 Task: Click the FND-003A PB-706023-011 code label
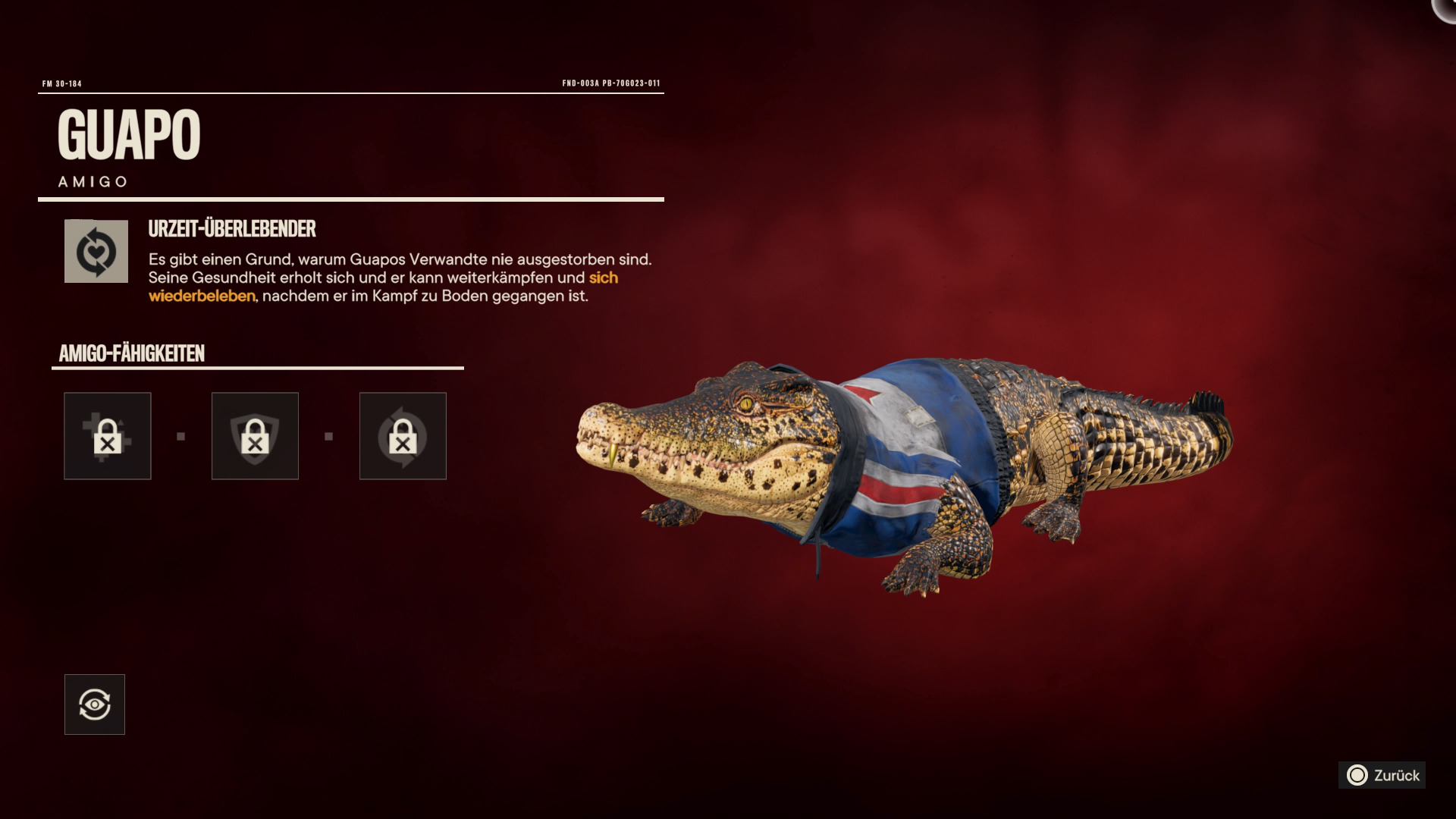coord(611,83)
